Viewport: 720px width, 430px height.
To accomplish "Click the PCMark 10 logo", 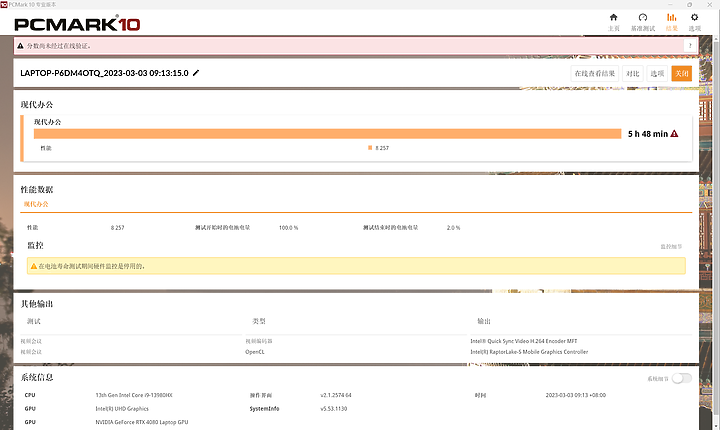I will point(77,24).
